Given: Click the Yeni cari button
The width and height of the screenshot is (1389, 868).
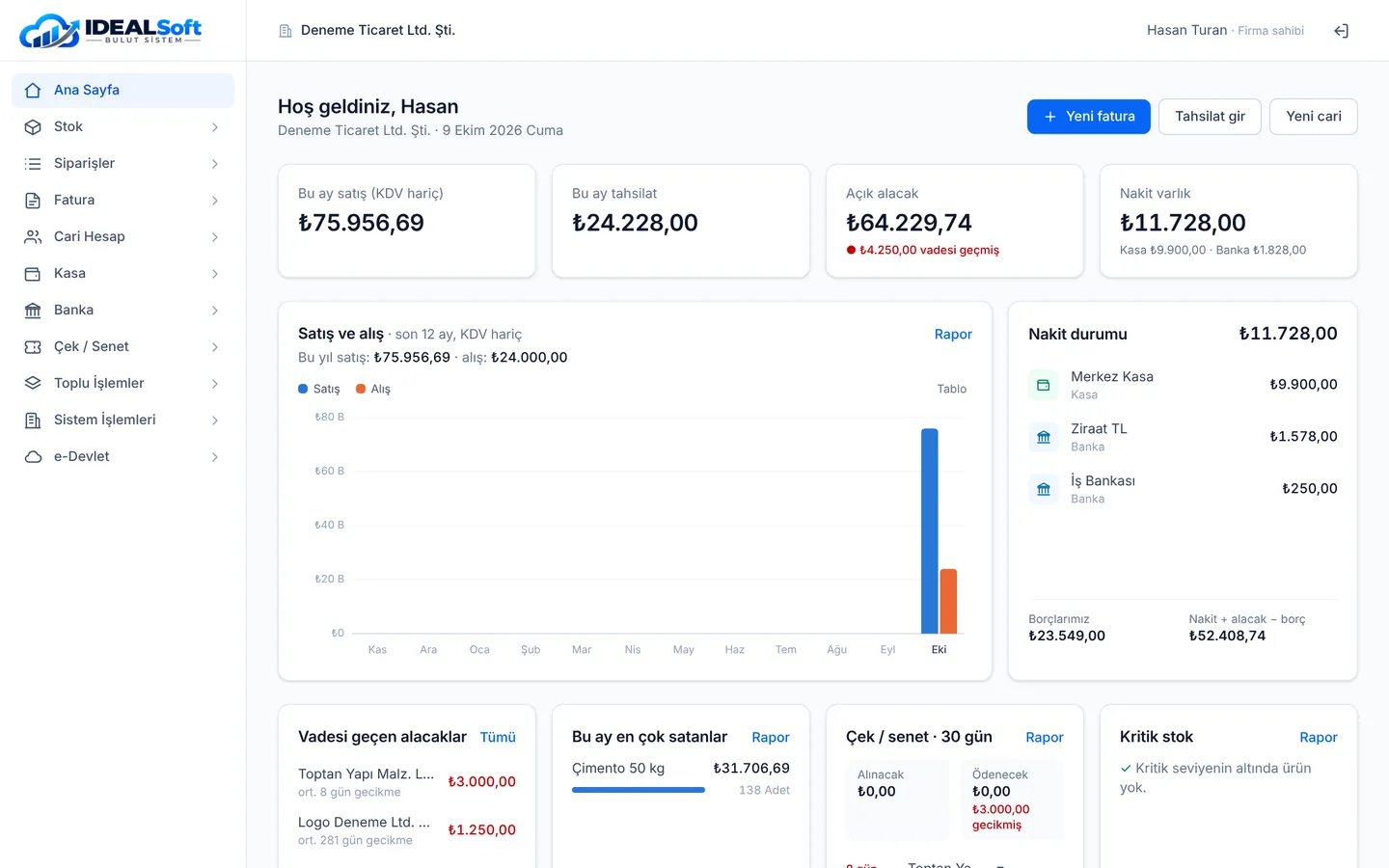Looking at the screenshot, I should (1314, 117).
